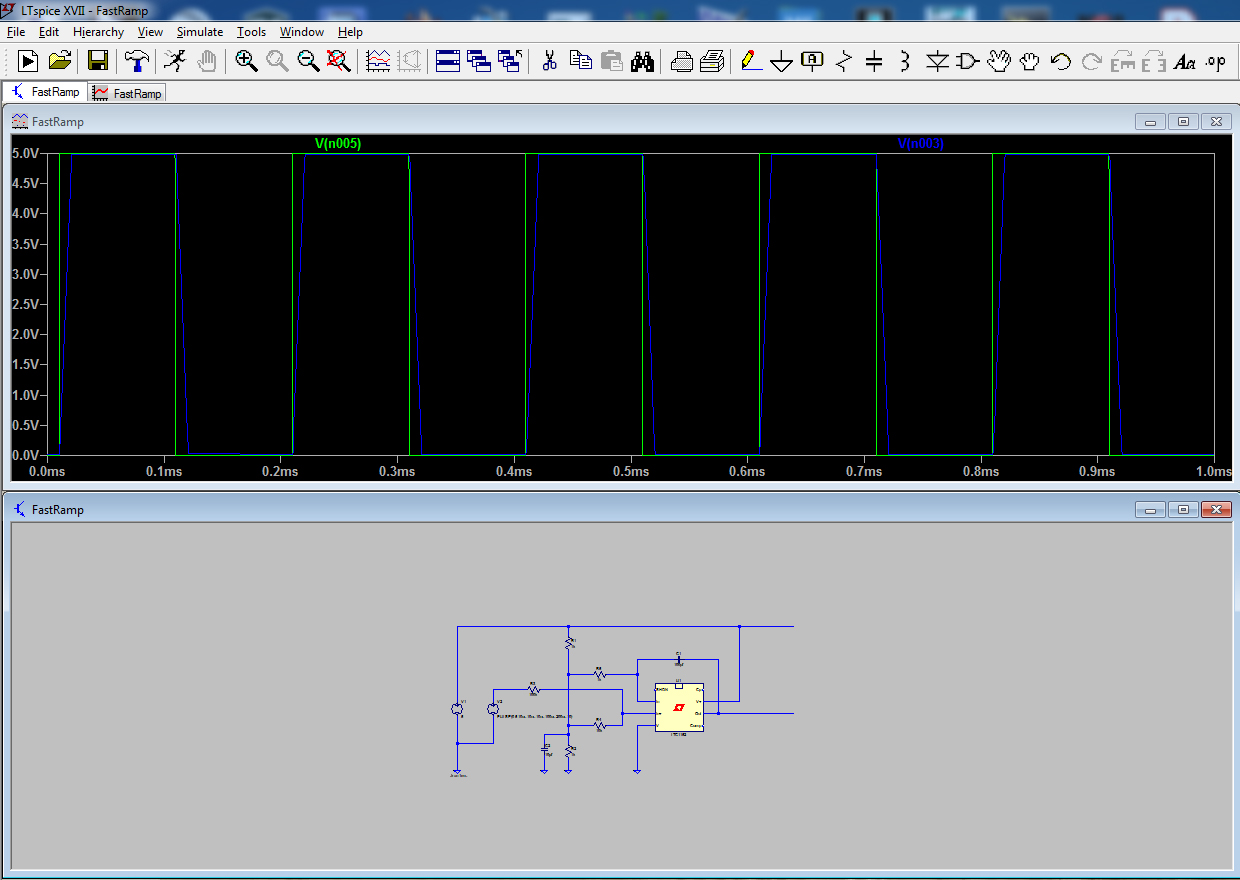Open the Control Panel hammer icon

136,61
